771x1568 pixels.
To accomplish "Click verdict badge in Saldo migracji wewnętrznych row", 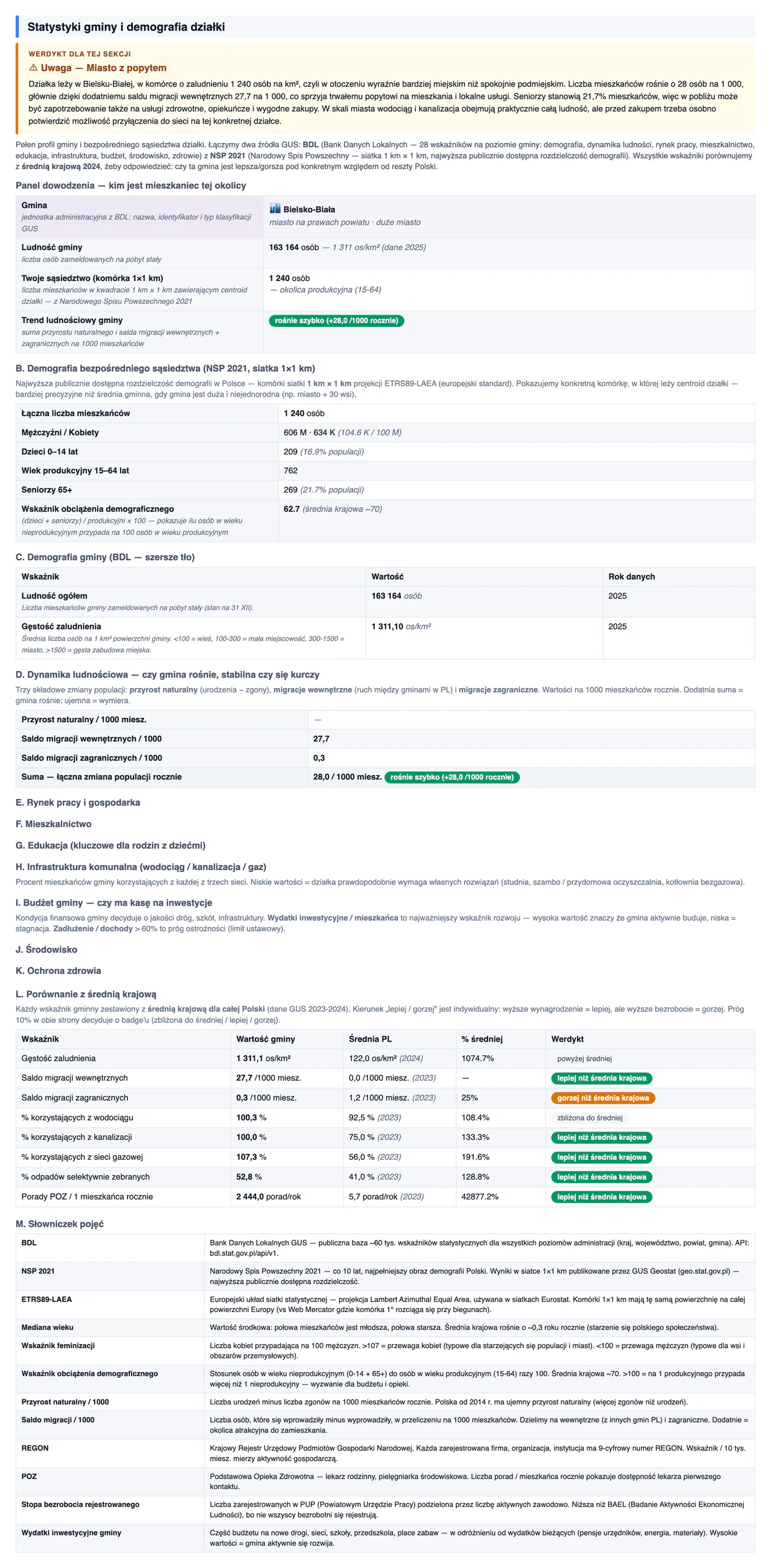I will pos(601,1078).
